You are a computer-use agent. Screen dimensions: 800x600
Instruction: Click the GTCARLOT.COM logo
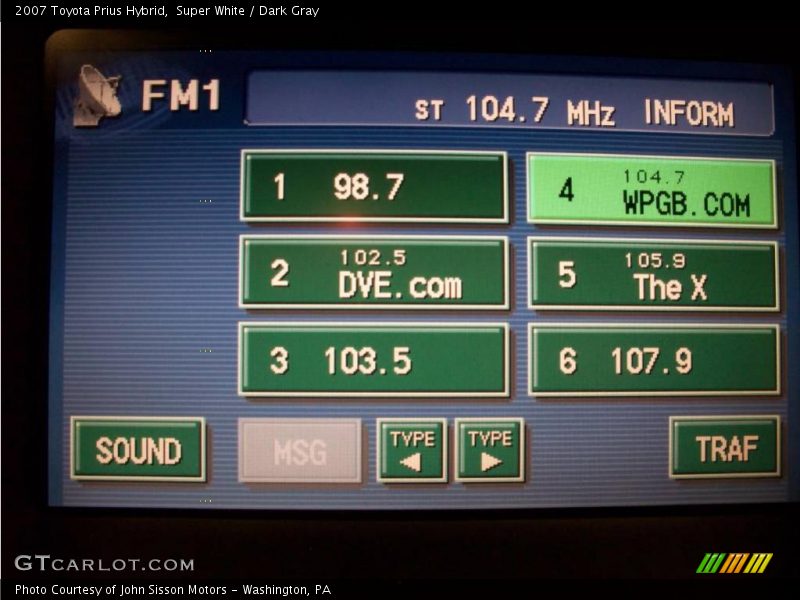tap(105, 563)
